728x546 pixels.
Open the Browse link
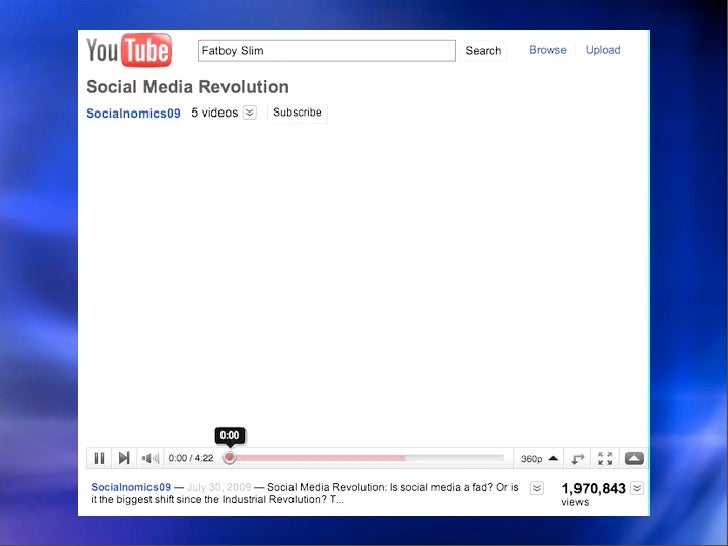(548, 50)
